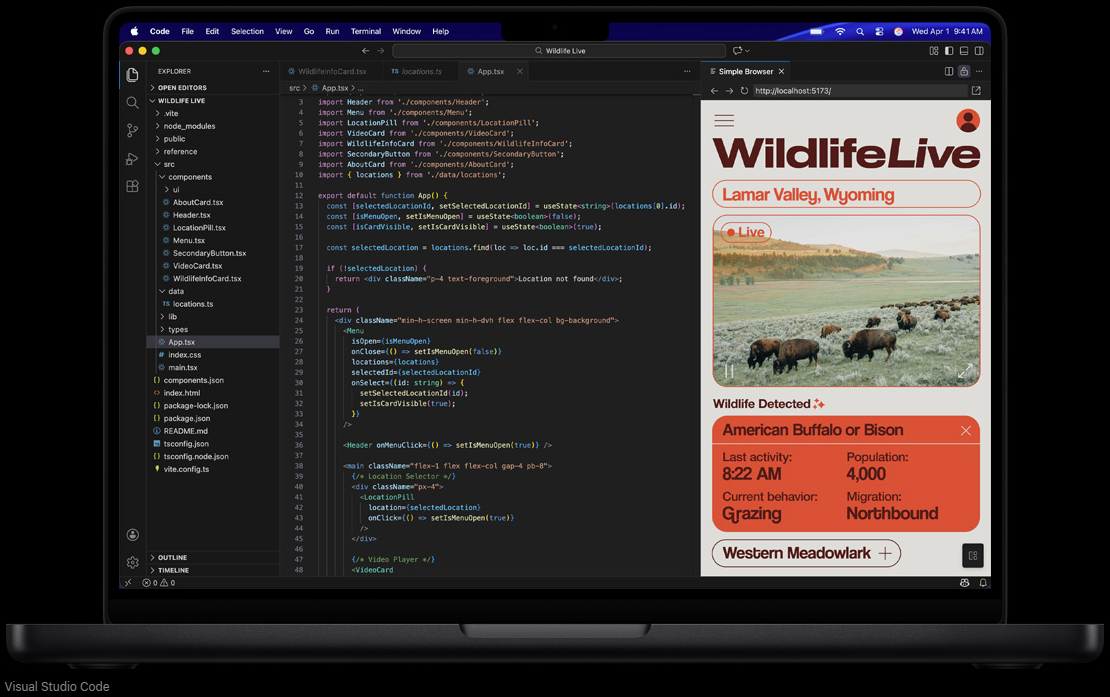Screen dimensions: 1110x697
Task: Open the Source Control view
Action: coord(132,131)
